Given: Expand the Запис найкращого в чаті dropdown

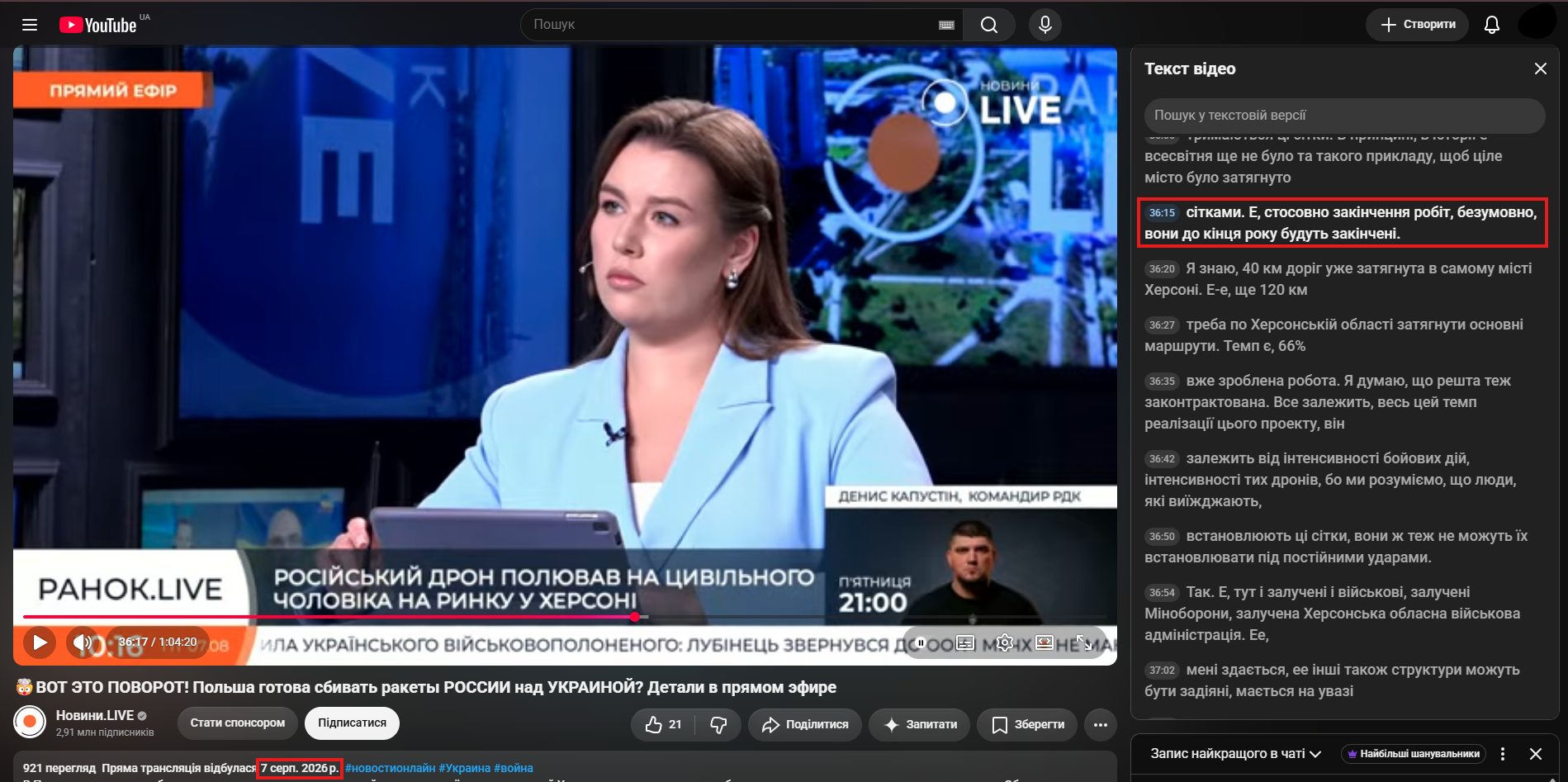Looking at the screenshot, I should (1236, 754).
